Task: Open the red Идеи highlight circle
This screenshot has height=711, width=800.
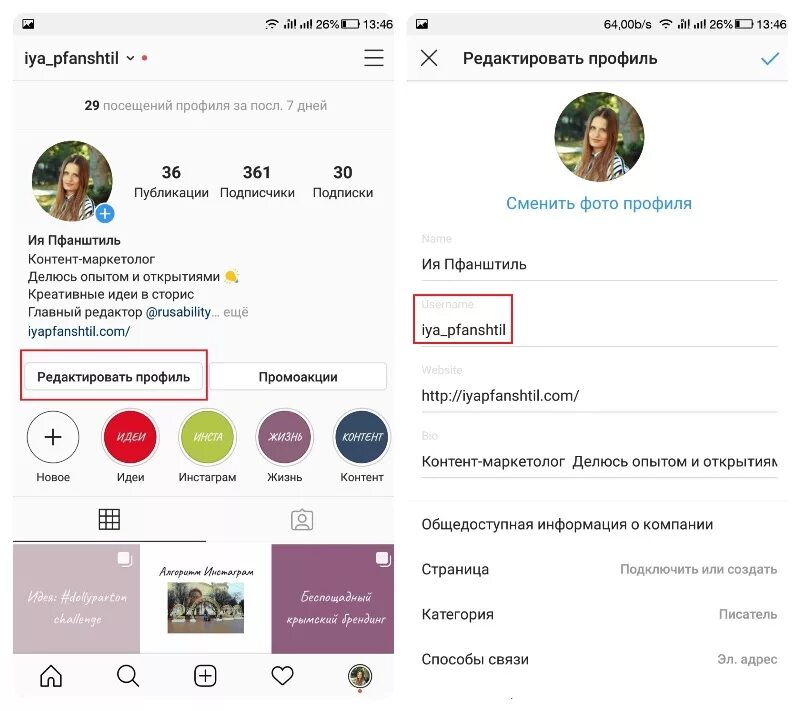Action: click(131, 437)
